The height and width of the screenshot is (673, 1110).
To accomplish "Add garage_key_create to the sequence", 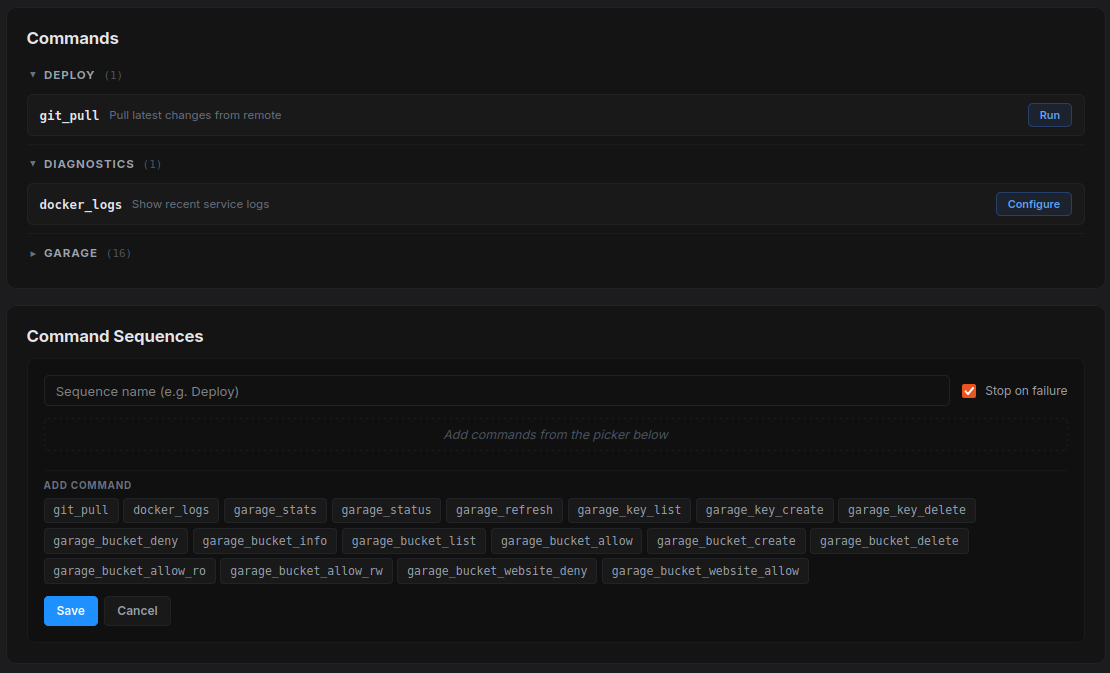I will [765, 510].
